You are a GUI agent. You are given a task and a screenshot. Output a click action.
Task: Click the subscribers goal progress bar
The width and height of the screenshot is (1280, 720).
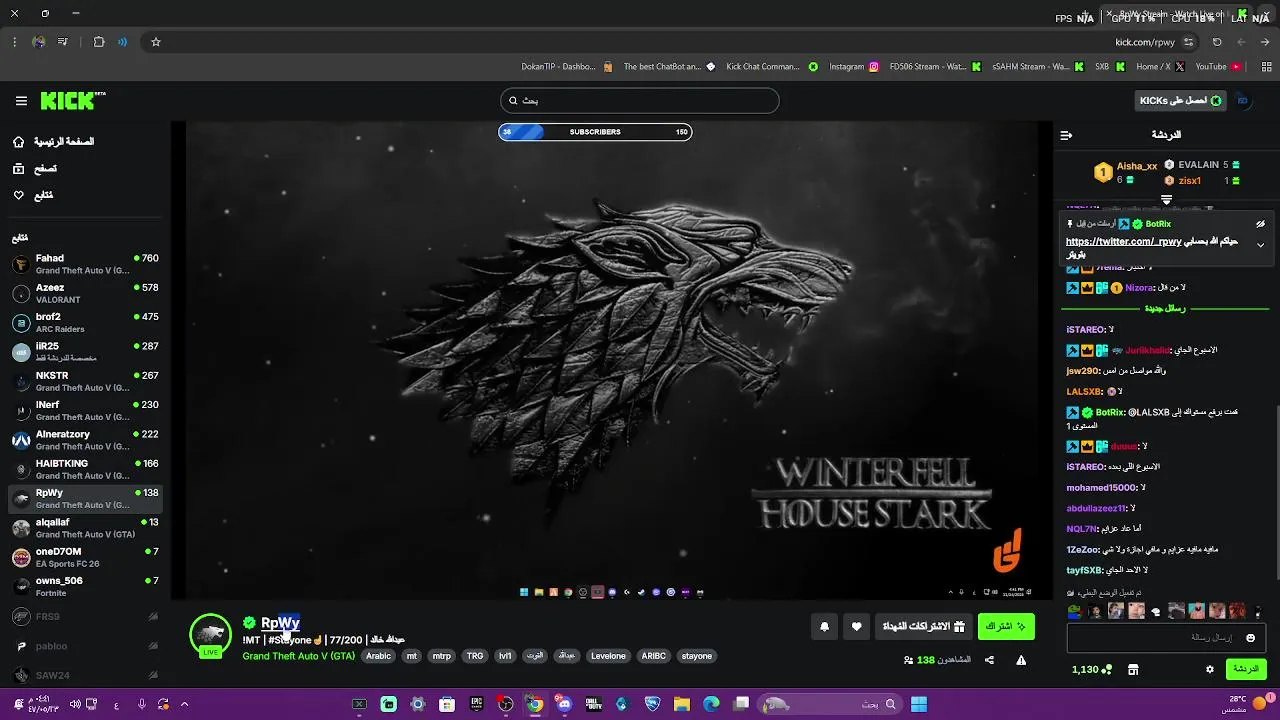(x=595, y=132)
